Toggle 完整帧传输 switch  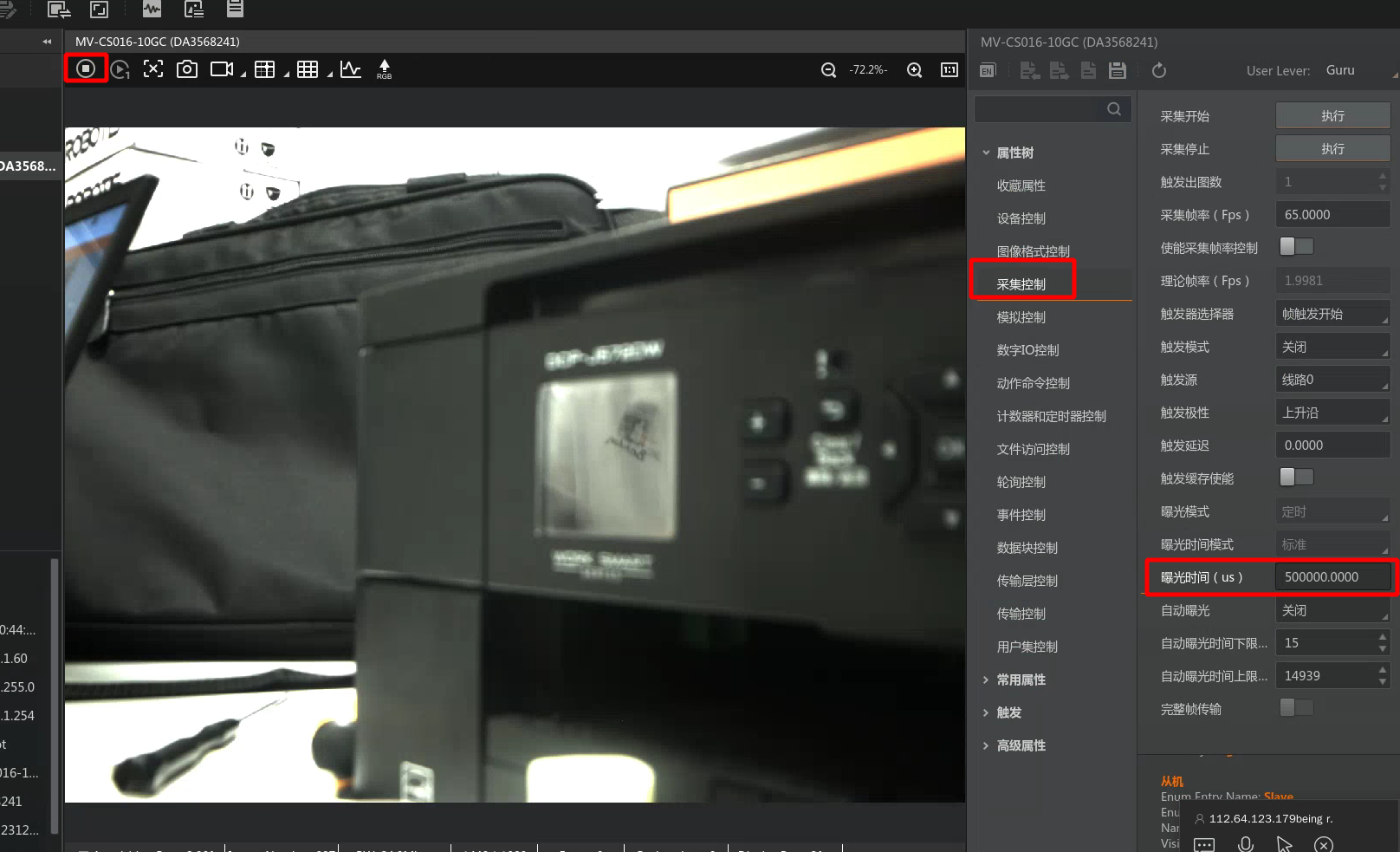click(1297, 708)
